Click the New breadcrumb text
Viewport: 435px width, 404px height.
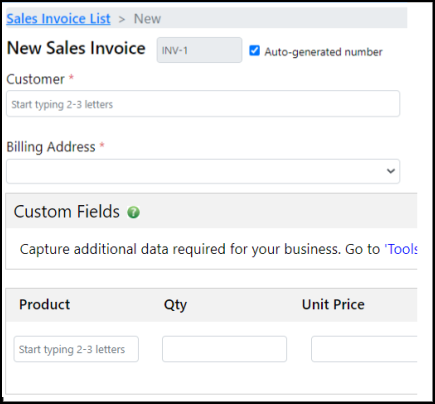(x=147, y=19)
